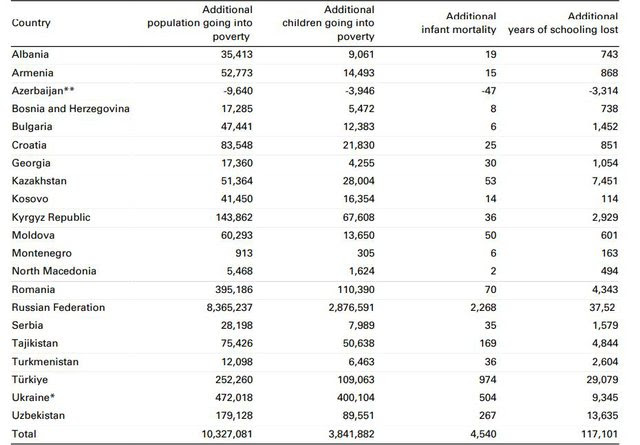Click Kyrgyz Republic population value 143,862
Image resolution: width=640 pixels, height=445 pixels.
pyautogui.click(x=234, y=217)
